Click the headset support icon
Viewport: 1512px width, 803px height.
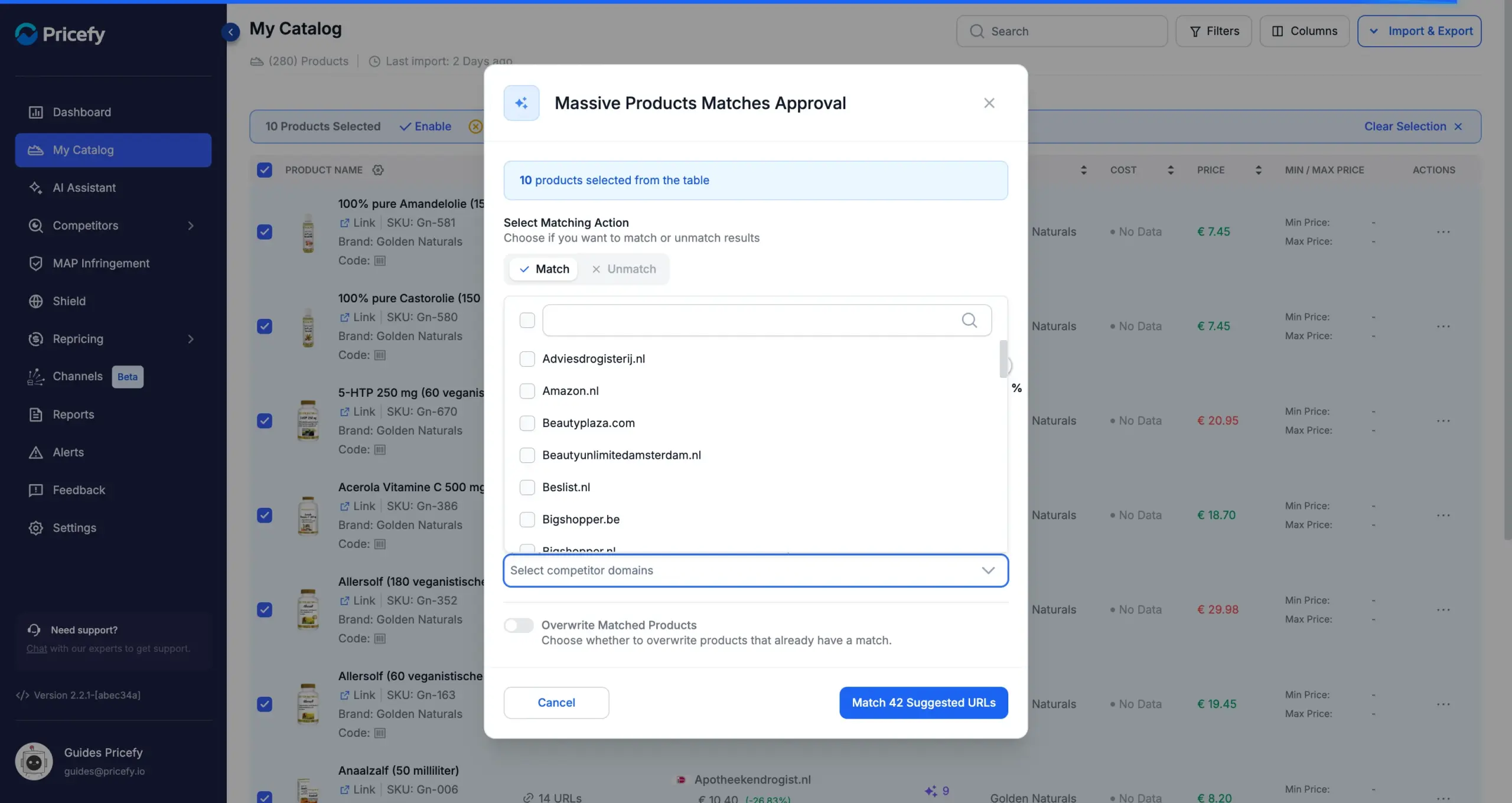[x=34, y=630]
